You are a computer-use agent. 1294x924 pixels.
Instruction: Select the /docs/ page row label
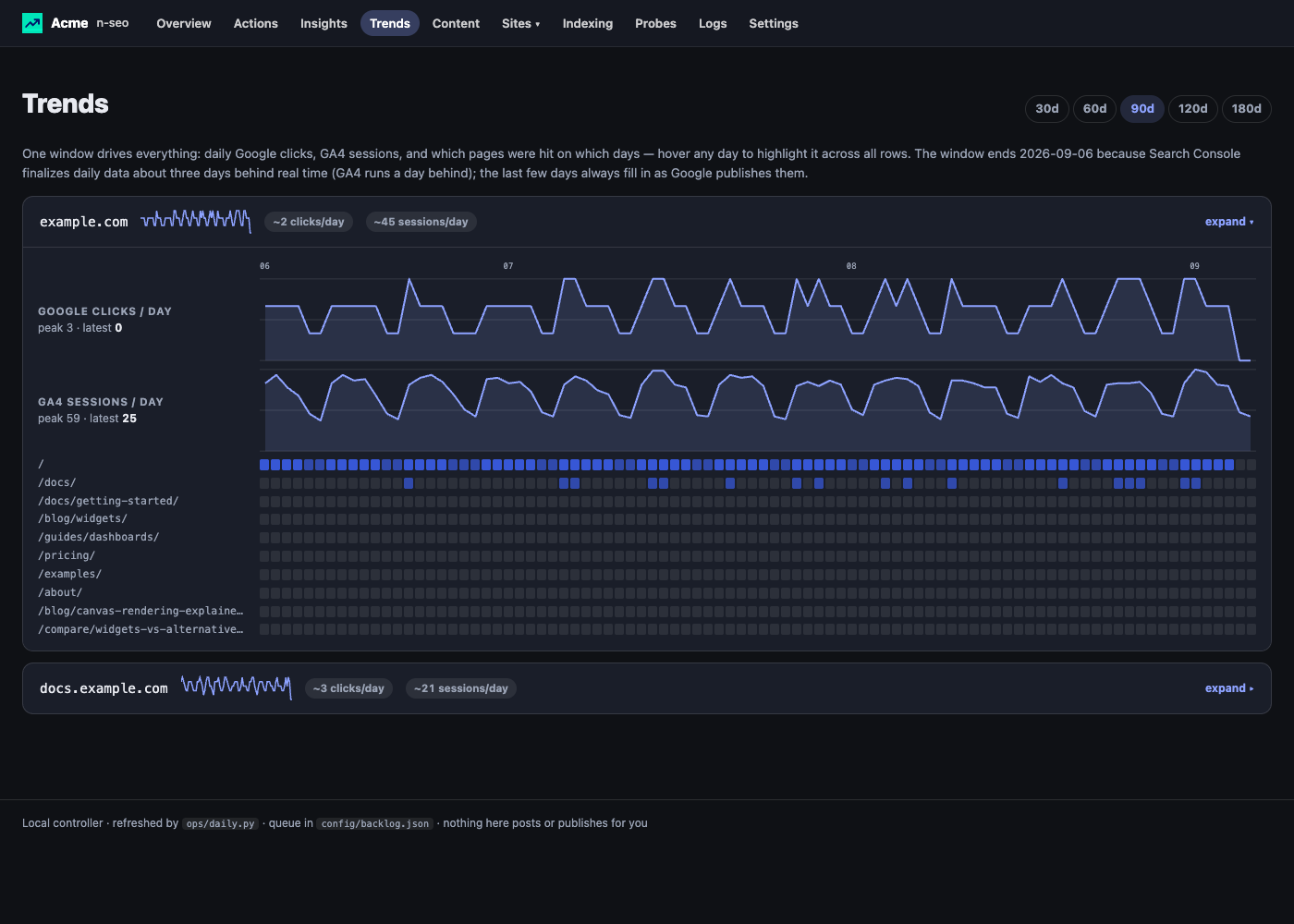pyautogui.click(x=57, y=482)
